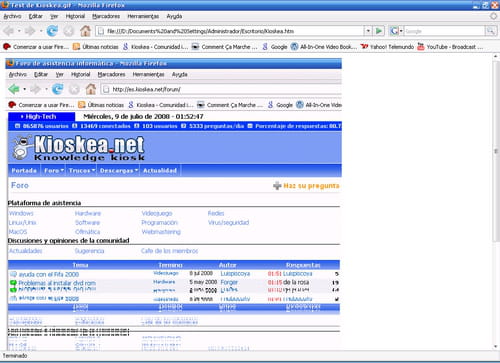Open the Ver menu in the outer Firefox window
The image size is (500, 363).
click(x=54, y=16)
